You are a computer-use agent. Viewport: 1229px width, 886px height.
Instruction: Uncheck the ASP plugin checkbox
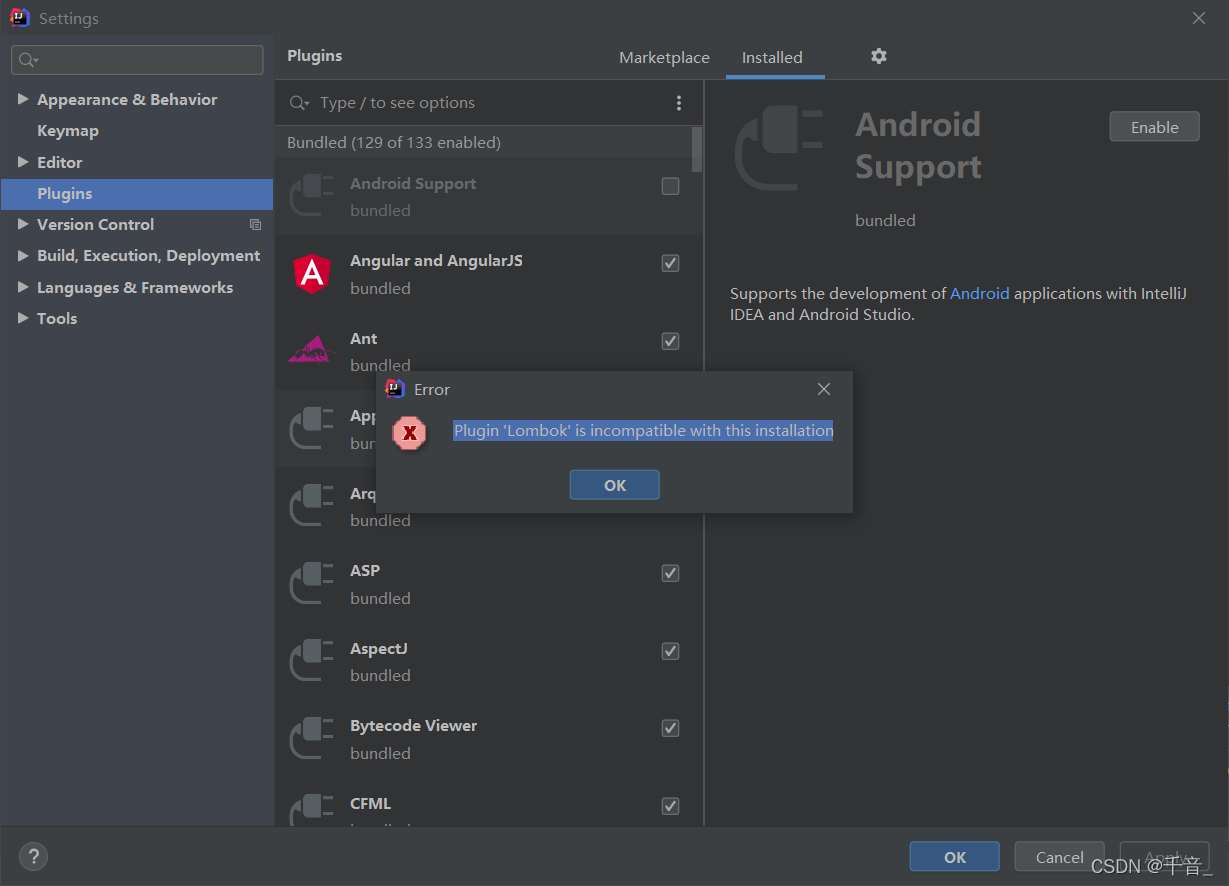(670, 573)
